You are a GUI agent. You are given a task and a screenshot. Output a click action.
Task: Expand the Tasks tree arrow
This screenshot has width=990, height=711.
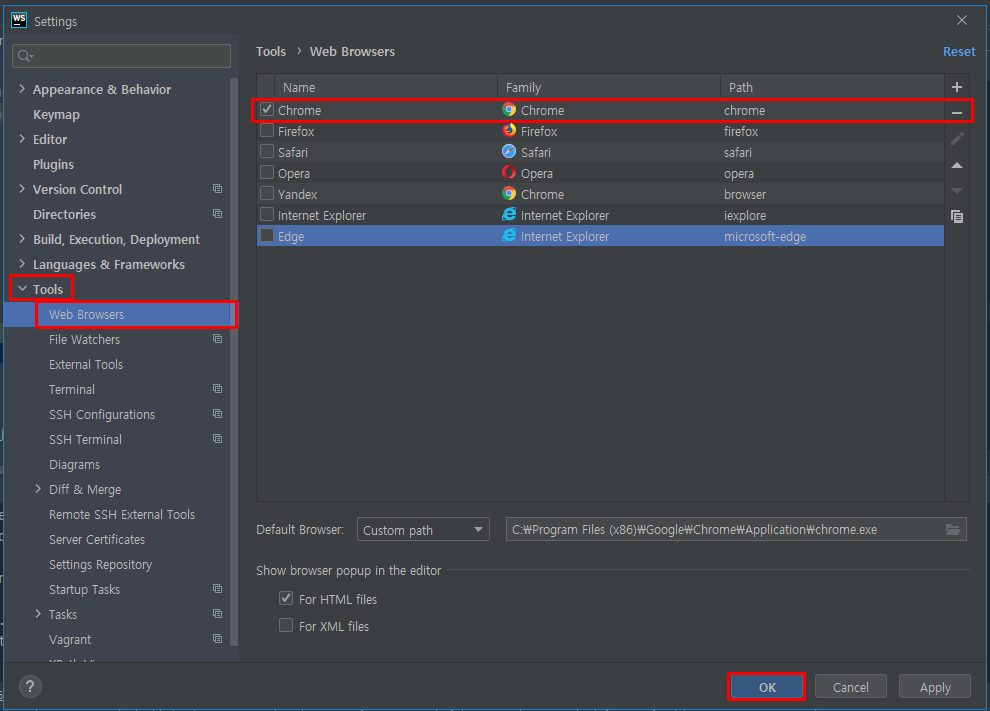[38, 614]
